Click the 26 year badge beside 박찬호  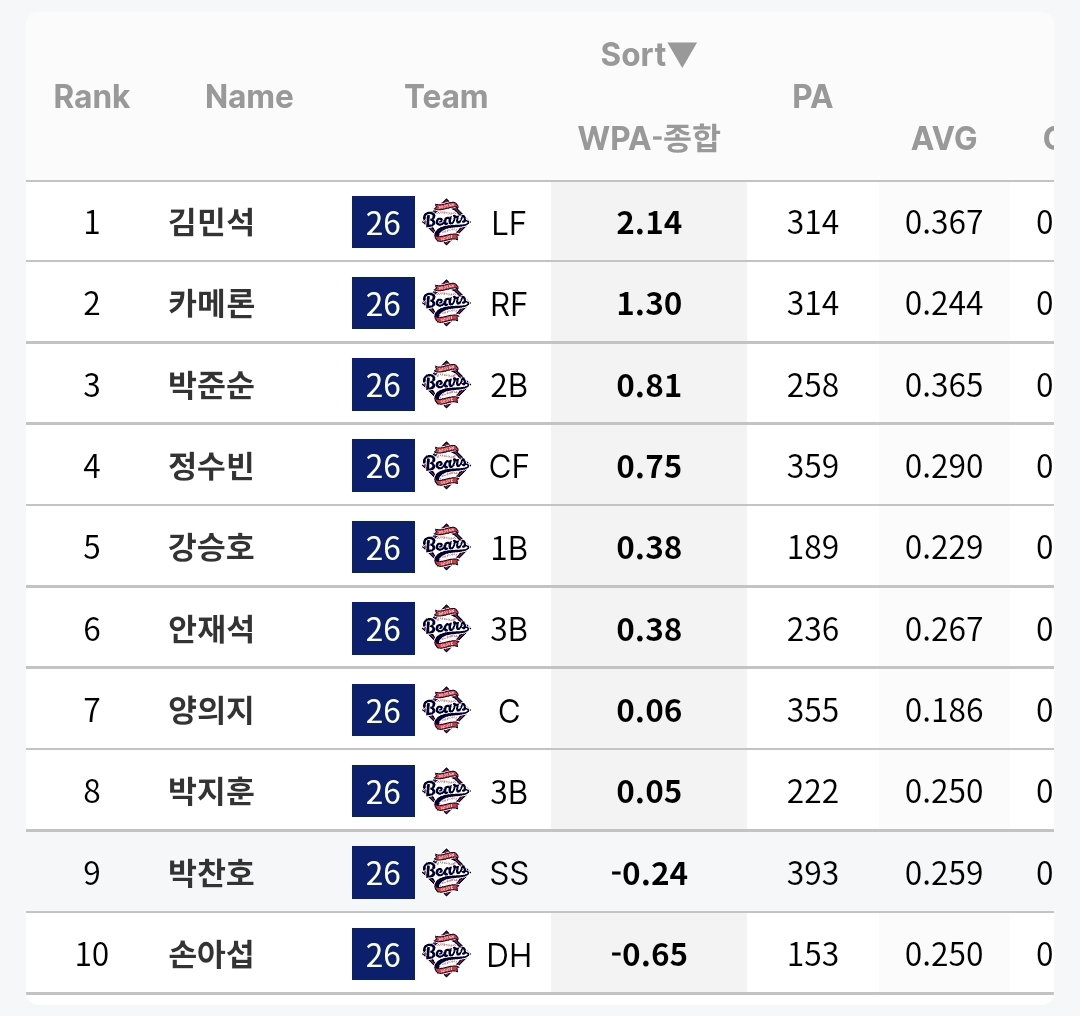coord(383,873)
